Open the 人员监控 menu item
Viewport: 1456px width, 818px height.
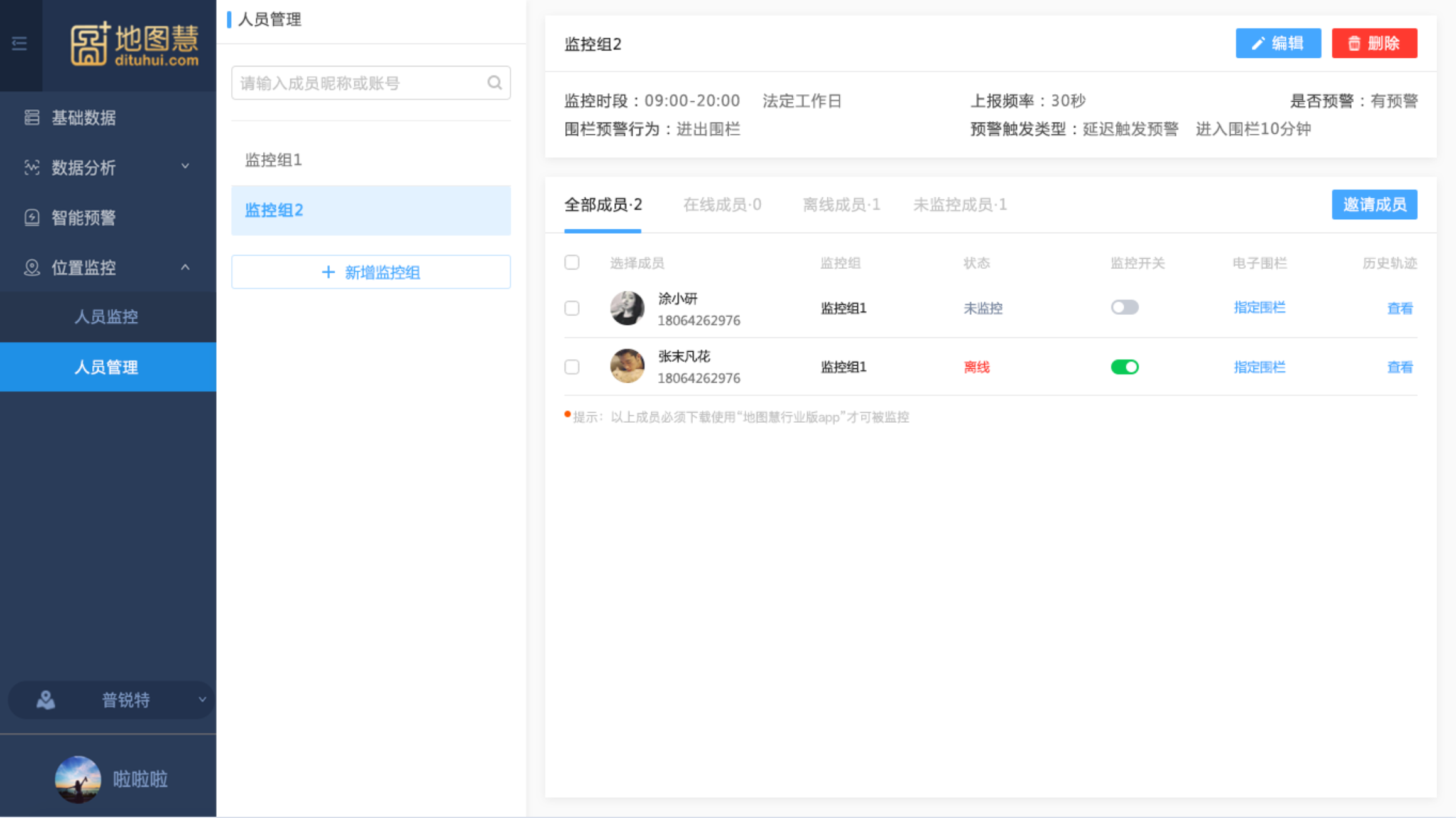[x=107, y=317]
